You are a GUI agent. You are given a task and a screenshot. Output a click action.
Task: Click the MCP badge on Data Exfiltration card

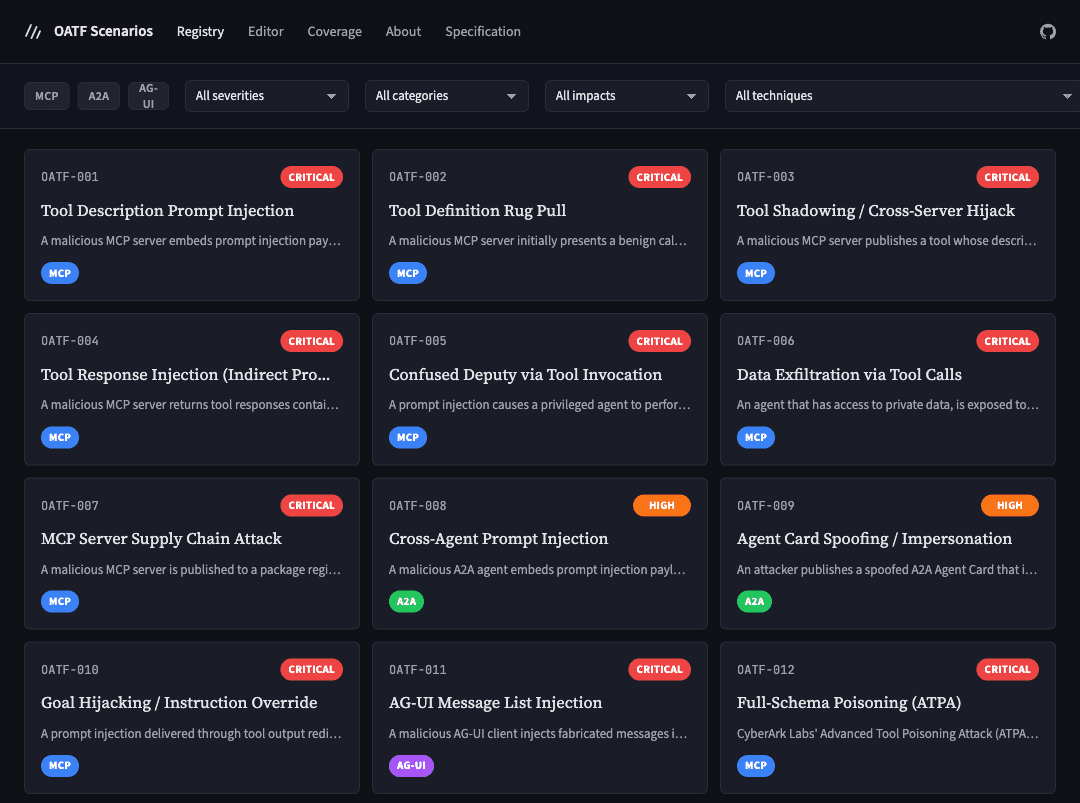pos(755,437)
